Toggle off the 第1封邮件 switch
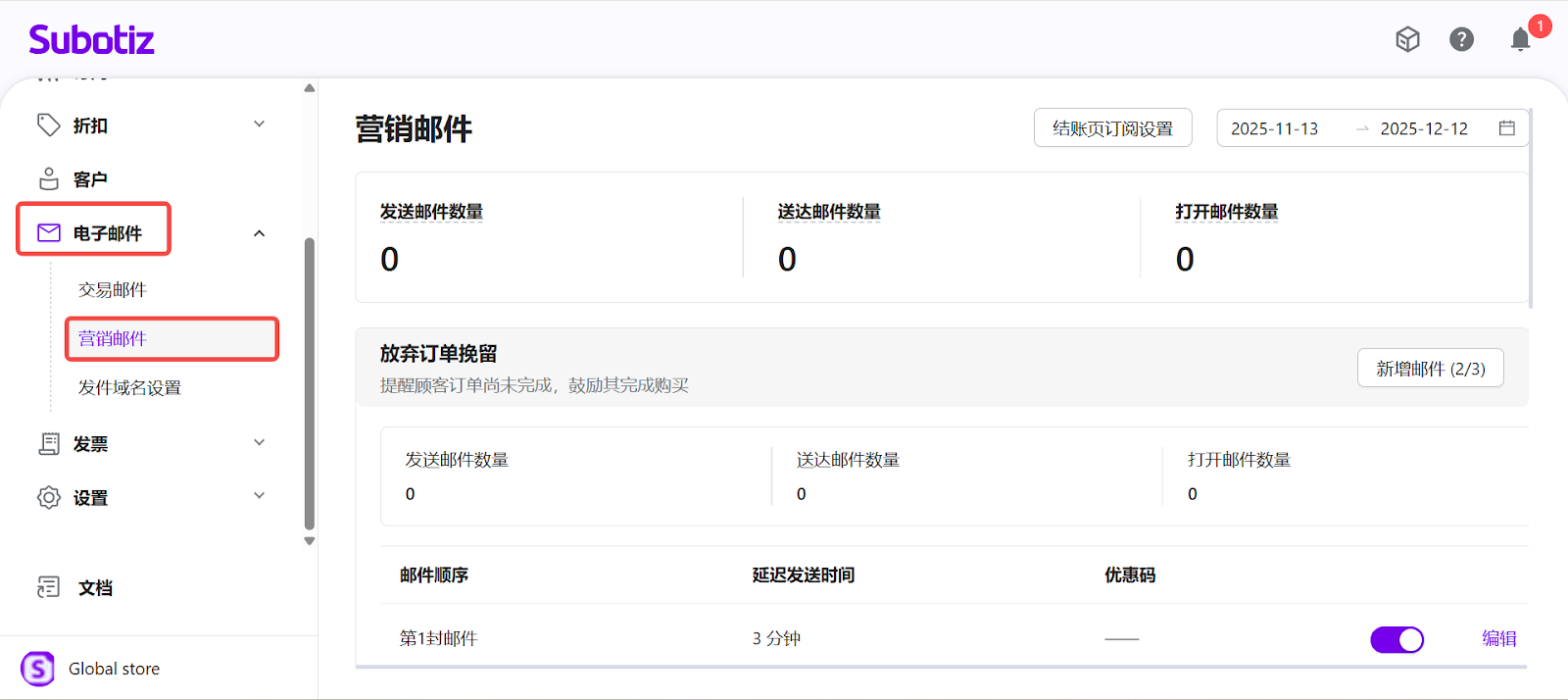 [1396, 639]
